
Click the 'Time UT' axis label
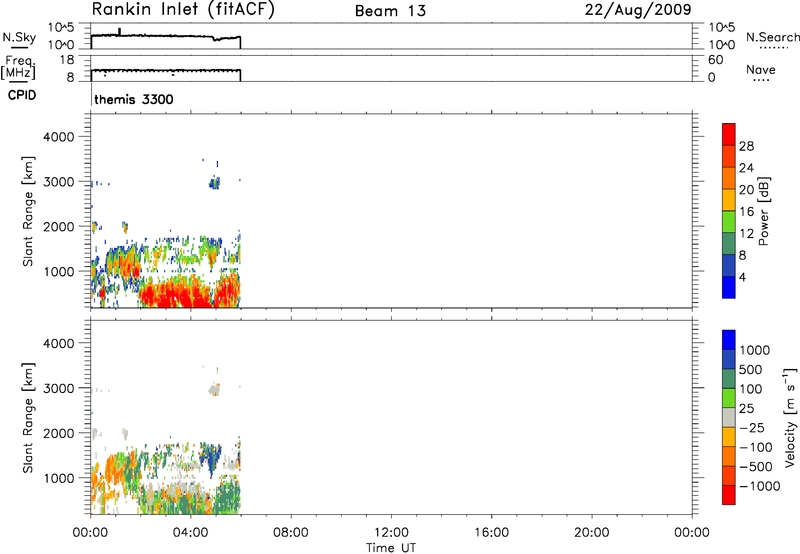pyautogui.click(x=391, y=548)
